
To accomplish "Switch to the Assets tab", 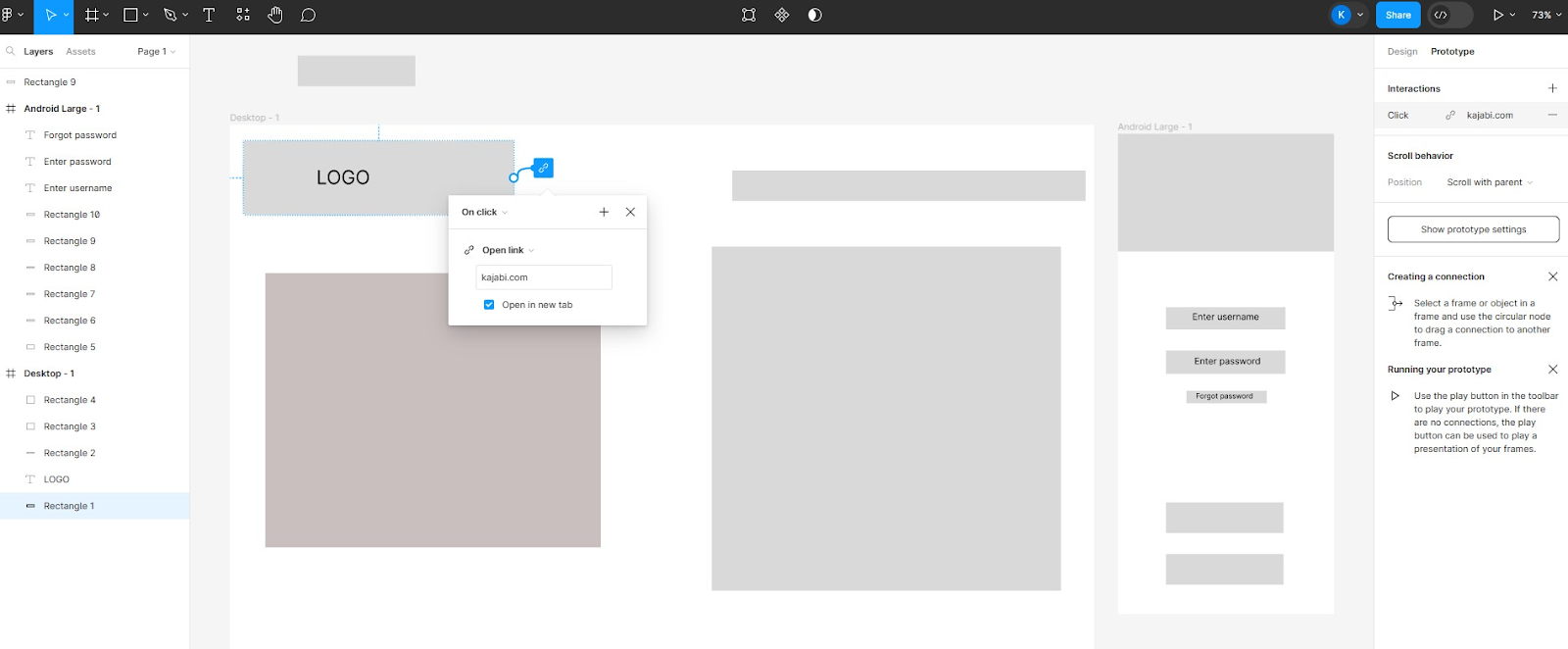I will [80, 51].
